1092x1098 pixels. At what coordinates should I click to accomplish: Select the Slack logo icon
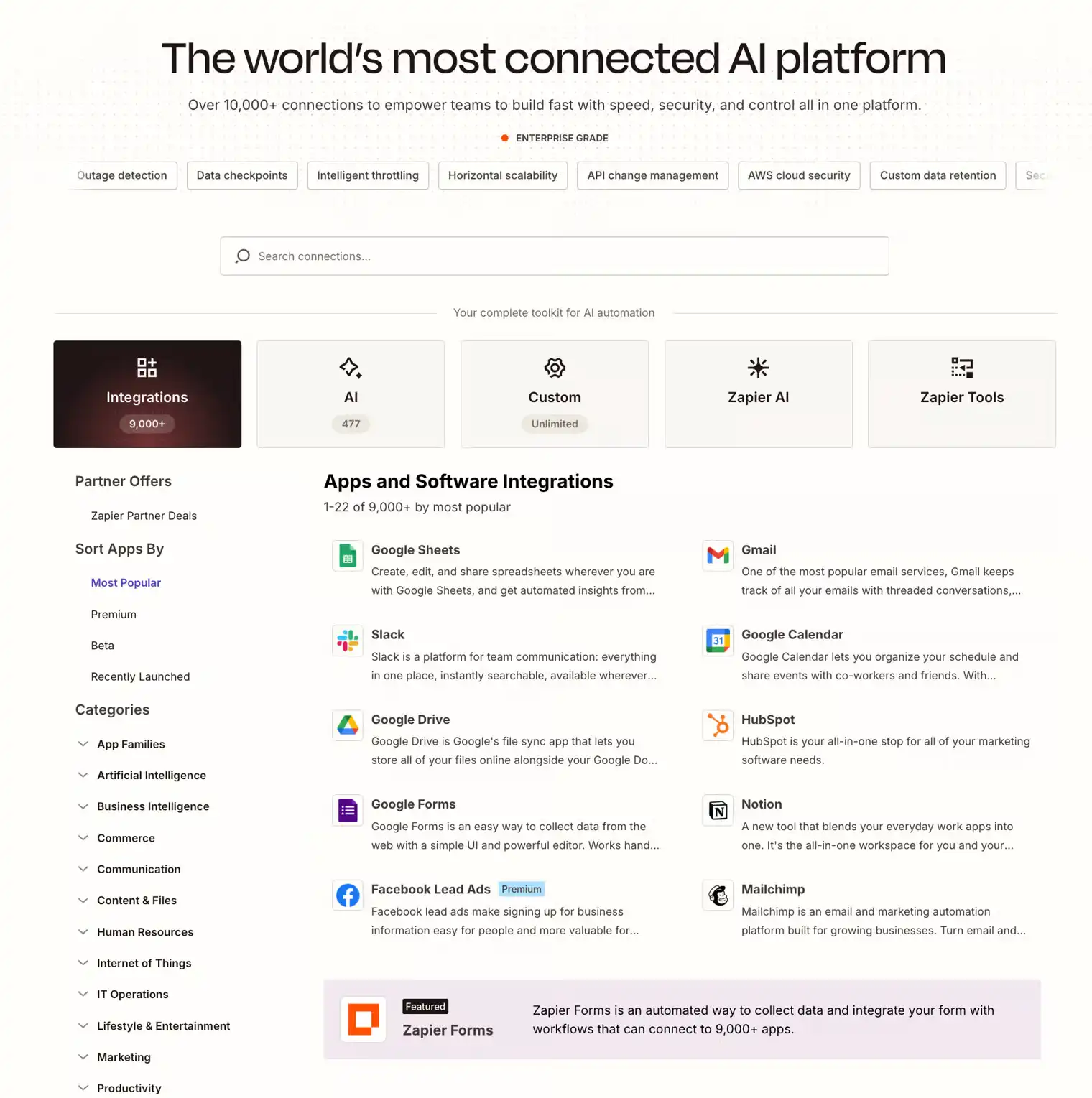348,641
